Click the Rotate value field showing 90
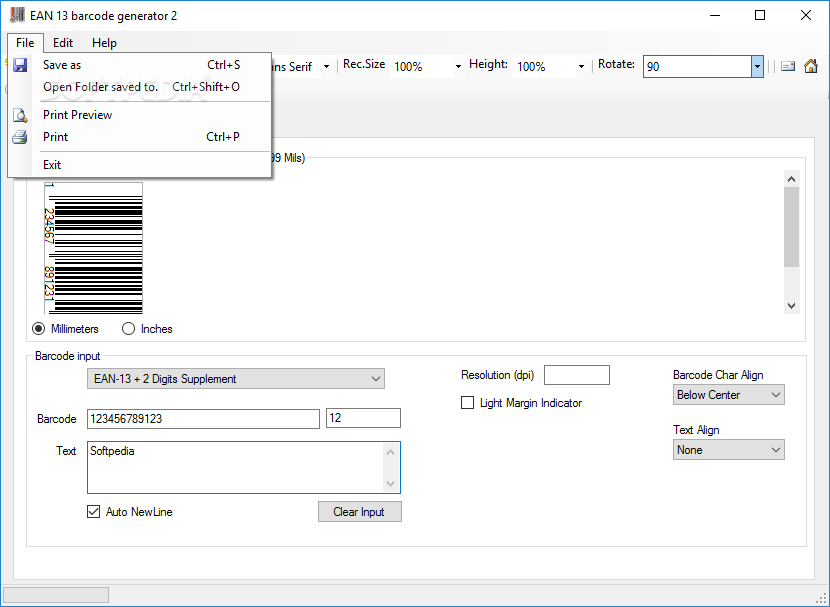The width and height of the screenshot is (830, 607). point(697,67)
